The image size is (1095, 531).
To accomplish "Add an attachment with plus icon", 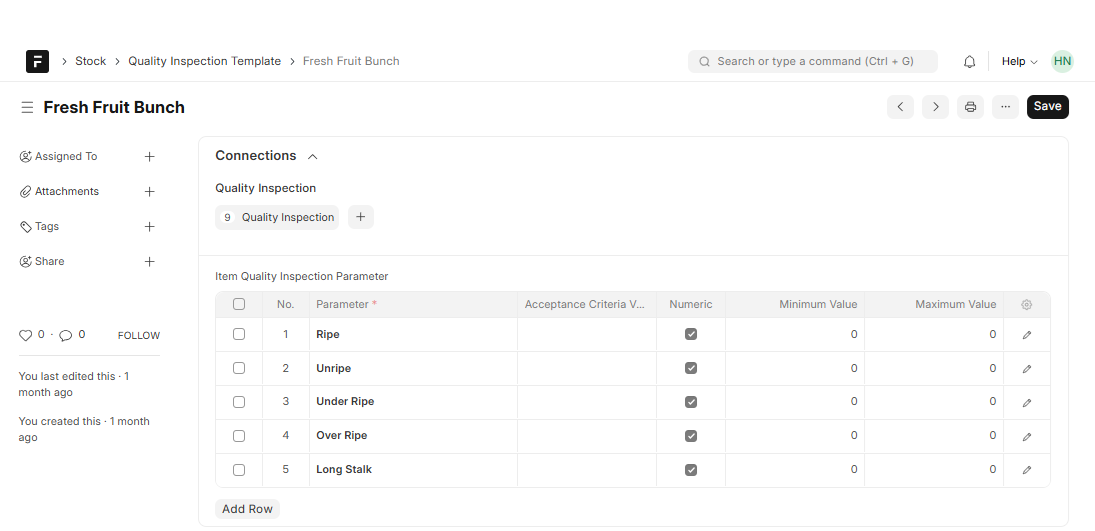I will point(149,192).
